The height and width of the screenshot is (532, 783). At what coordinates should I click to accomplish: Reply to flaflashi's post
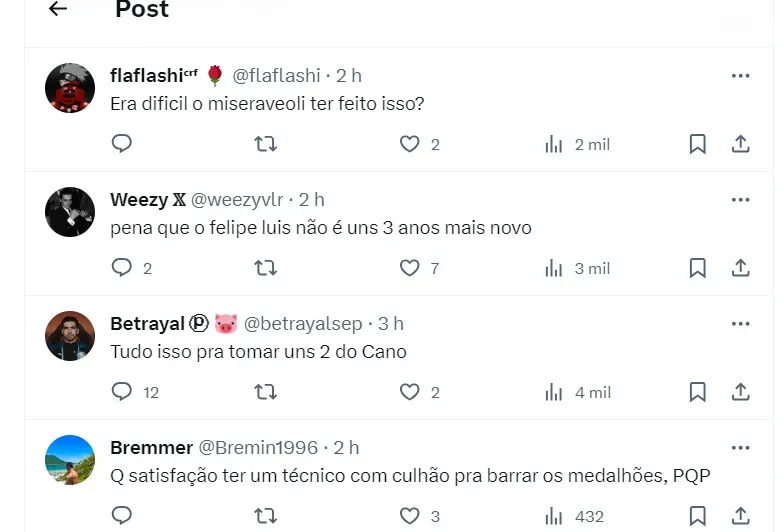click(122, 144)
